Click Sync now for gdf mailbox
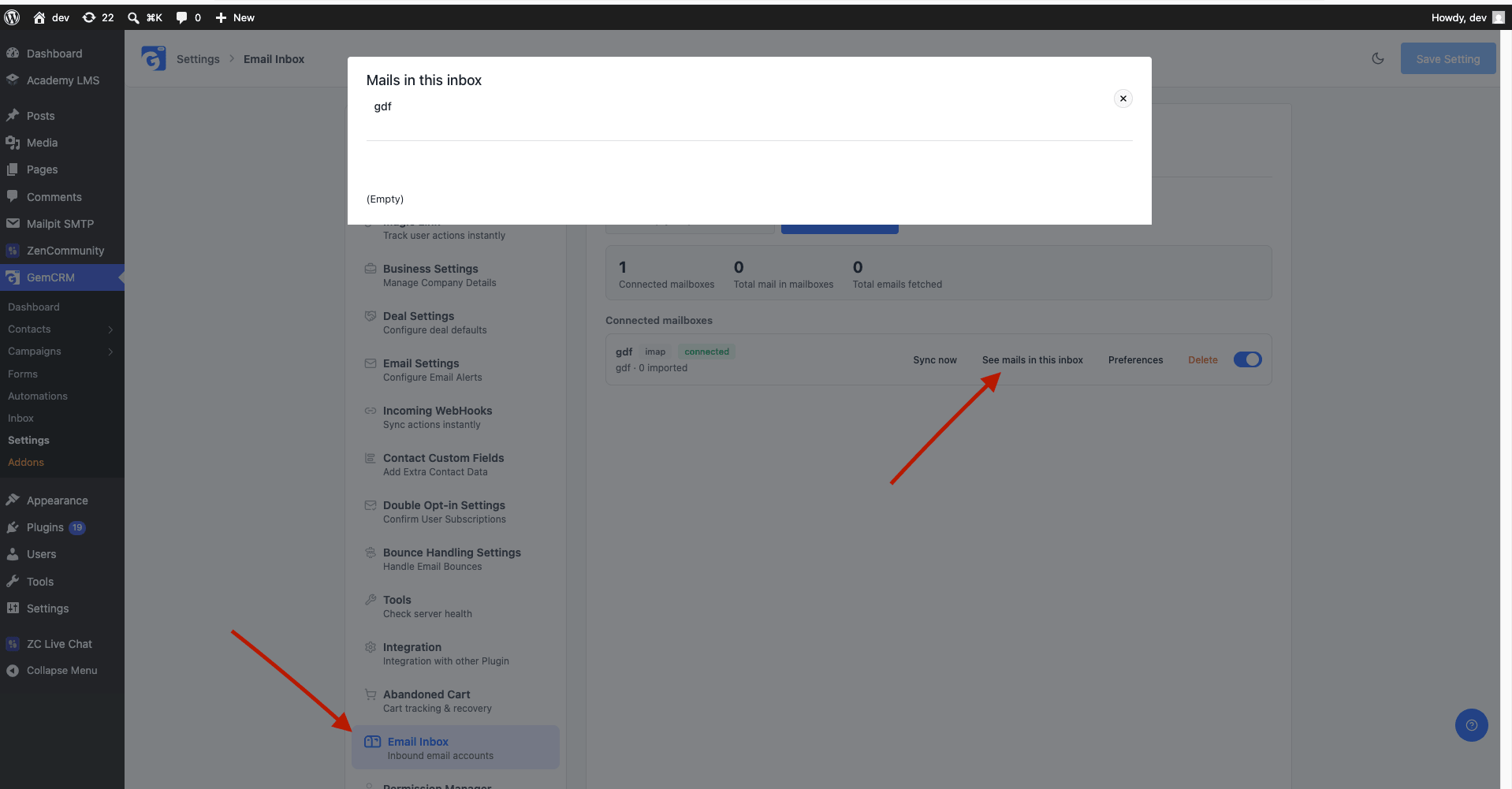The image size is (1512, 789). coord(935,360)
